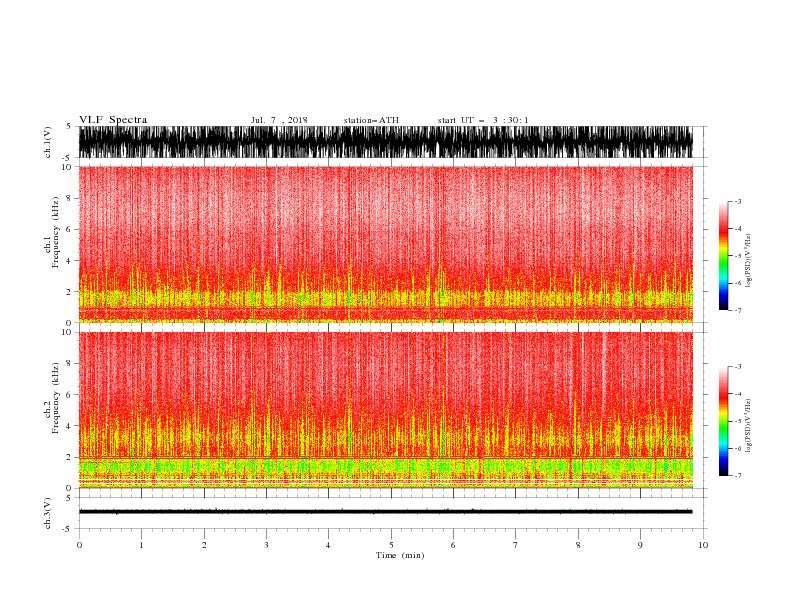Screen dimensions: 792x612
Task: Click the "-3" tick on ch.1 colorbar
Action: coord(738,201)
